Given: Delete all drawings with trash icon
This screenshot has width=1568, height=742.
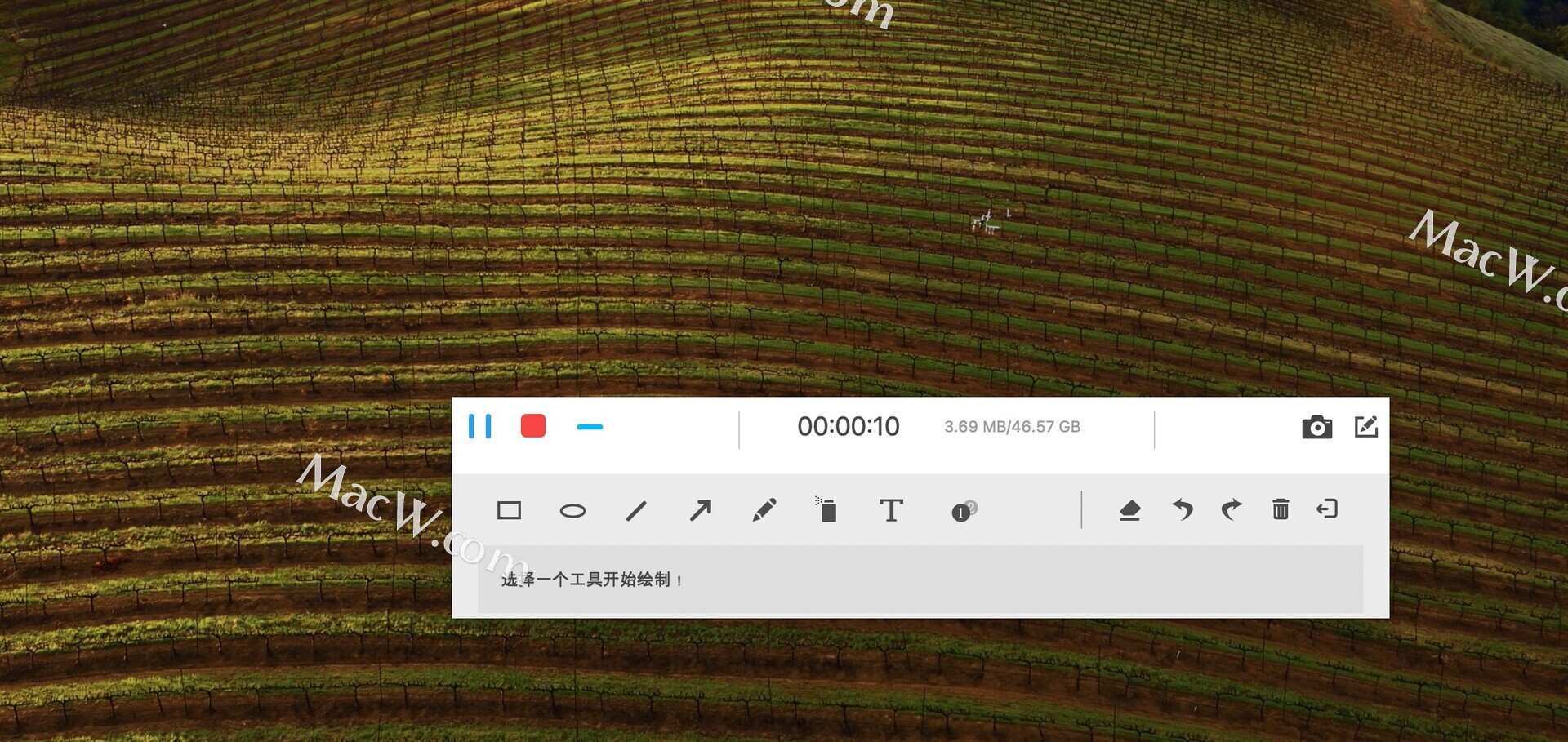Looking at the screenshot, I should (1281, 509).
